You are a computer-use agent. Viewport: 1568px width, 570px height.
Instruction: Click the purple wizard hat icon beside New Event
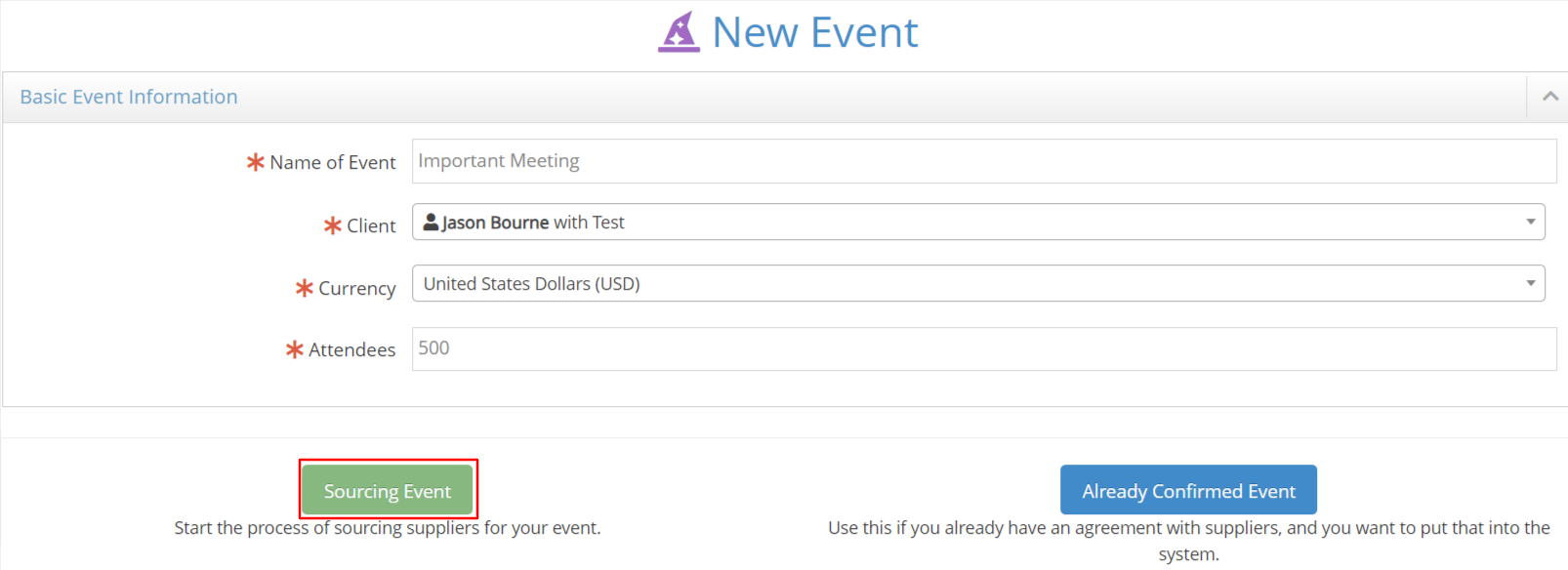[x=681, y=31]
